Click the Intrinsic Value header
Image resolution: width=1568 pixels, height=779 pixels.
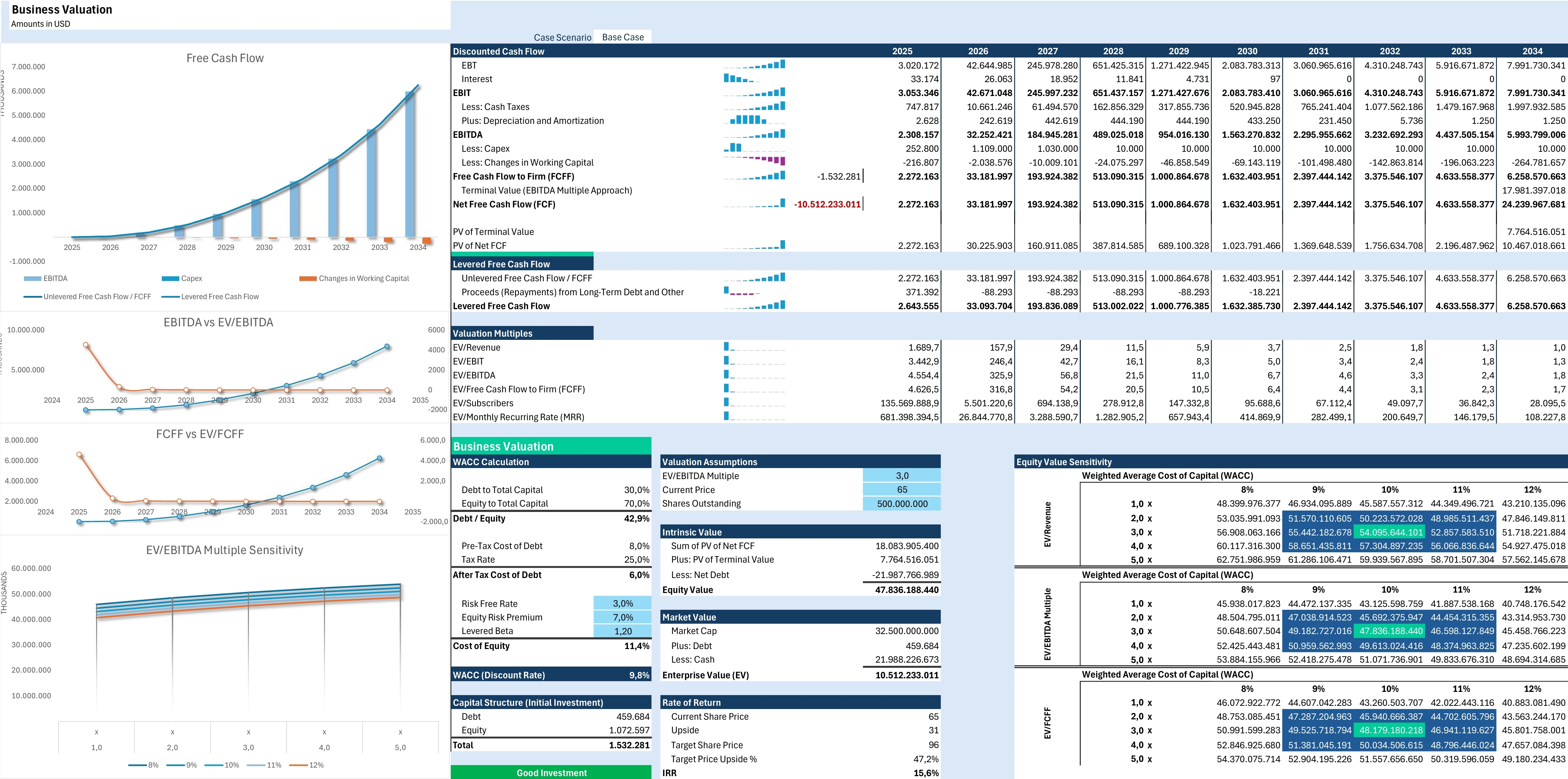(x=800, y=532)
